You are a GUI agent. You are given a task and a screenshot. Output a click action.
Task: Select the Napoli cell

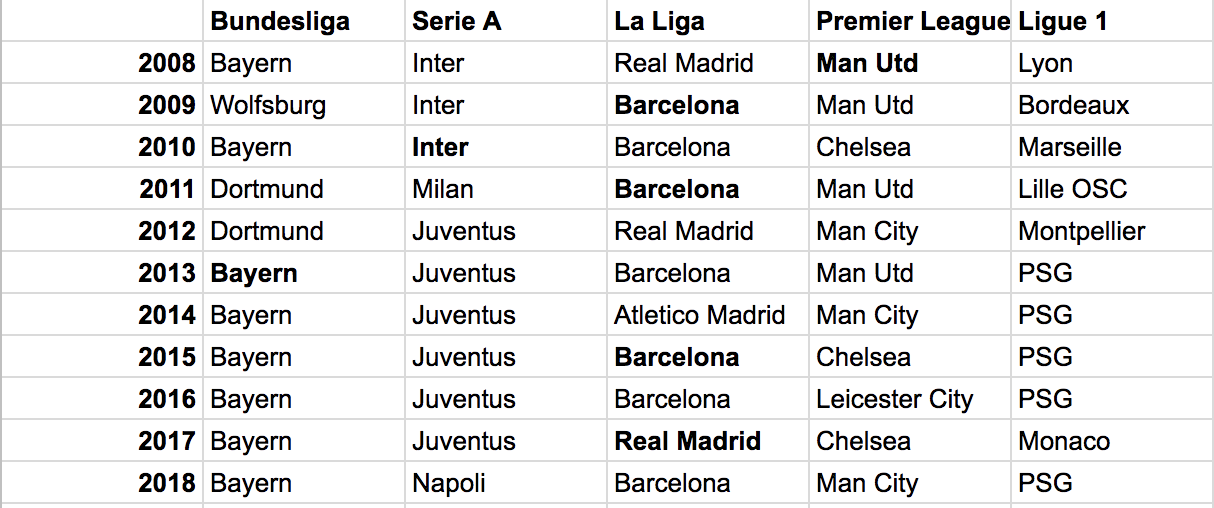coord(506,483)
